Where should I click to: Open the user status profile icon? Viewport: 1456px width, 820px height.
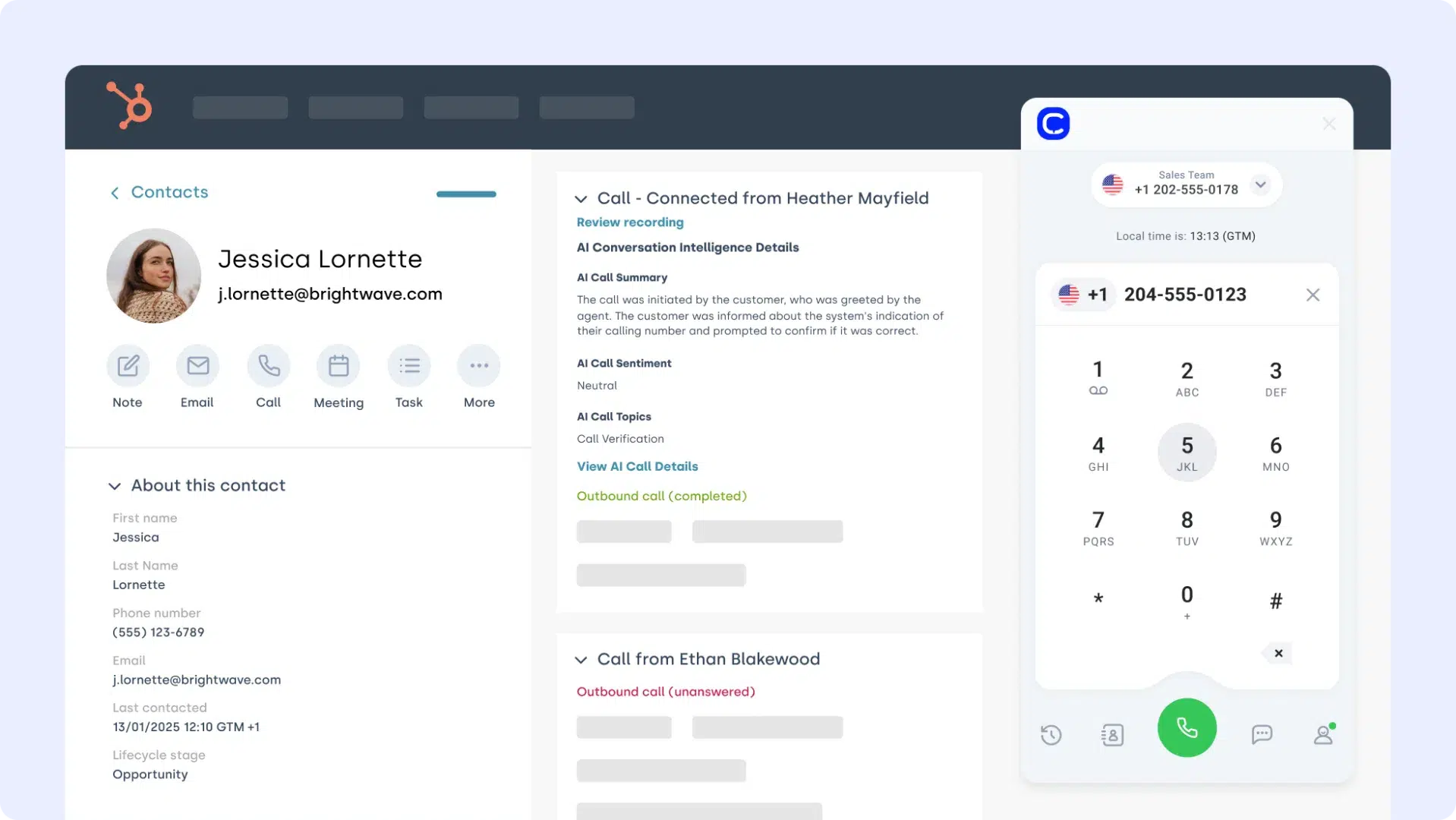pos(1323,734)
